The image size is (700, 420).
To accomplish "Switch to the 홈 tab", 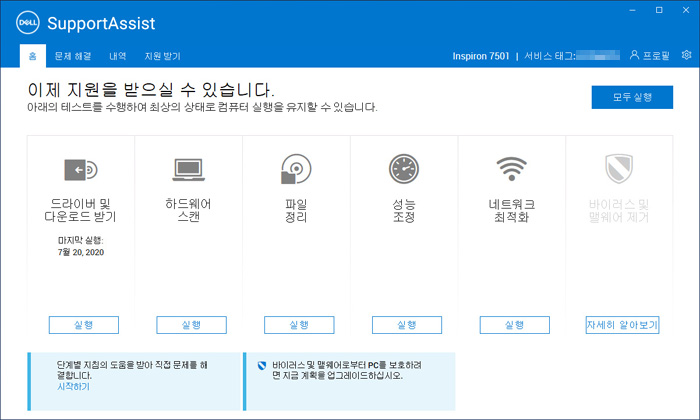I will click(33, 55).
